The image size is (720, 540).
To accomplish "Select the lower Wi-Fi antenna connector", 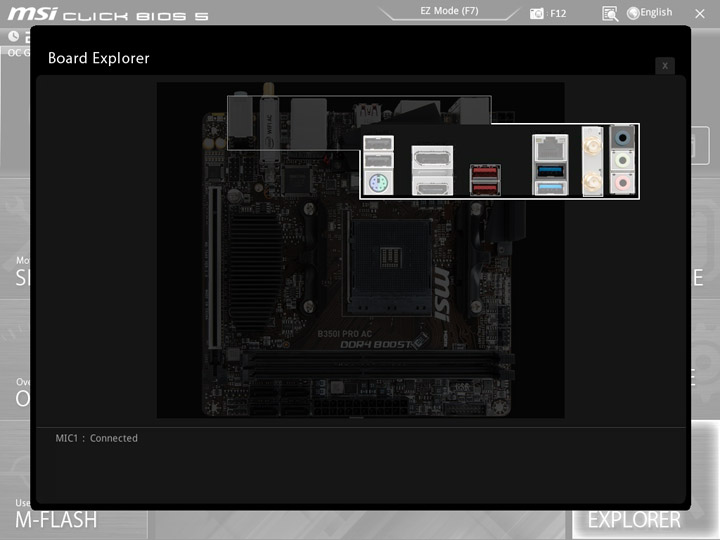I will [592, 181].
